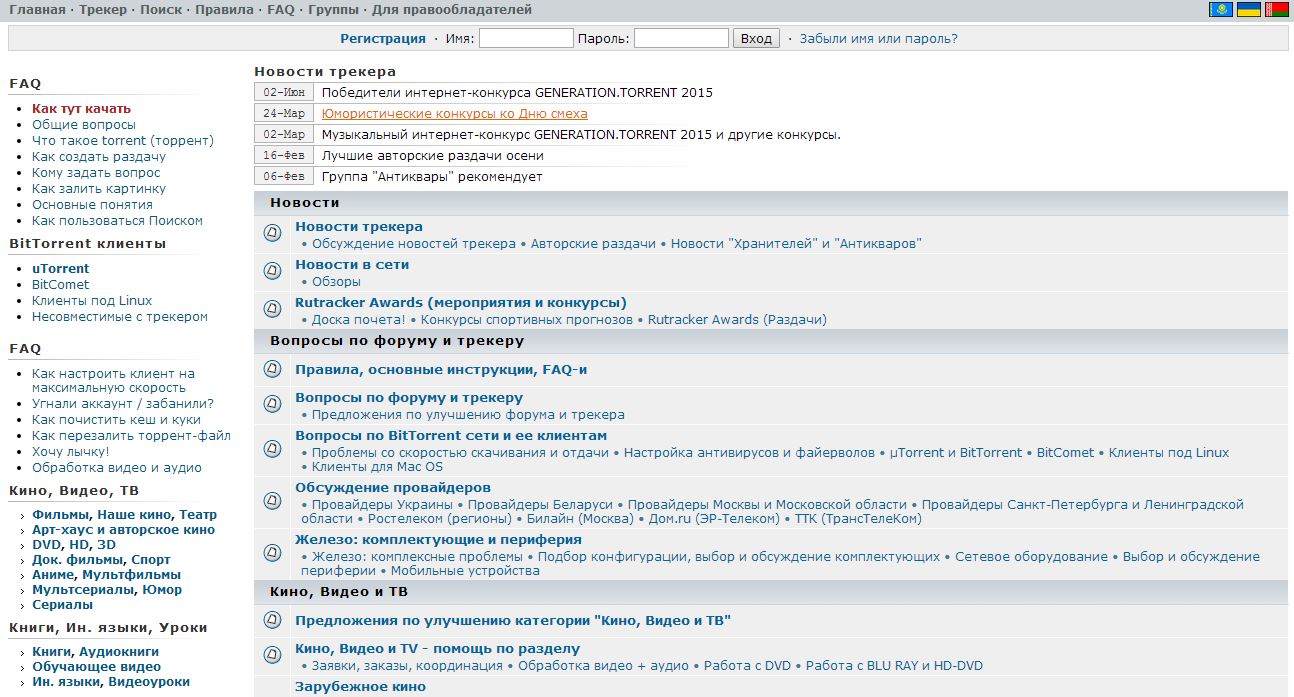This screenshot has width=1294, height=697.
Task: Open Правила in top navigation
Action: click(225, 10)
